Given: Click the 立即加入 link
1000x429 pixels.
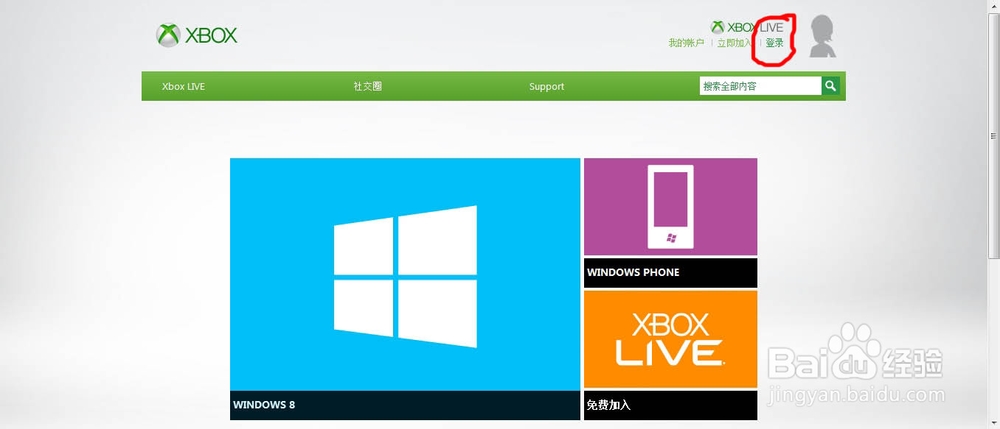Looking at the screenshot, I should tap(734, 43).
